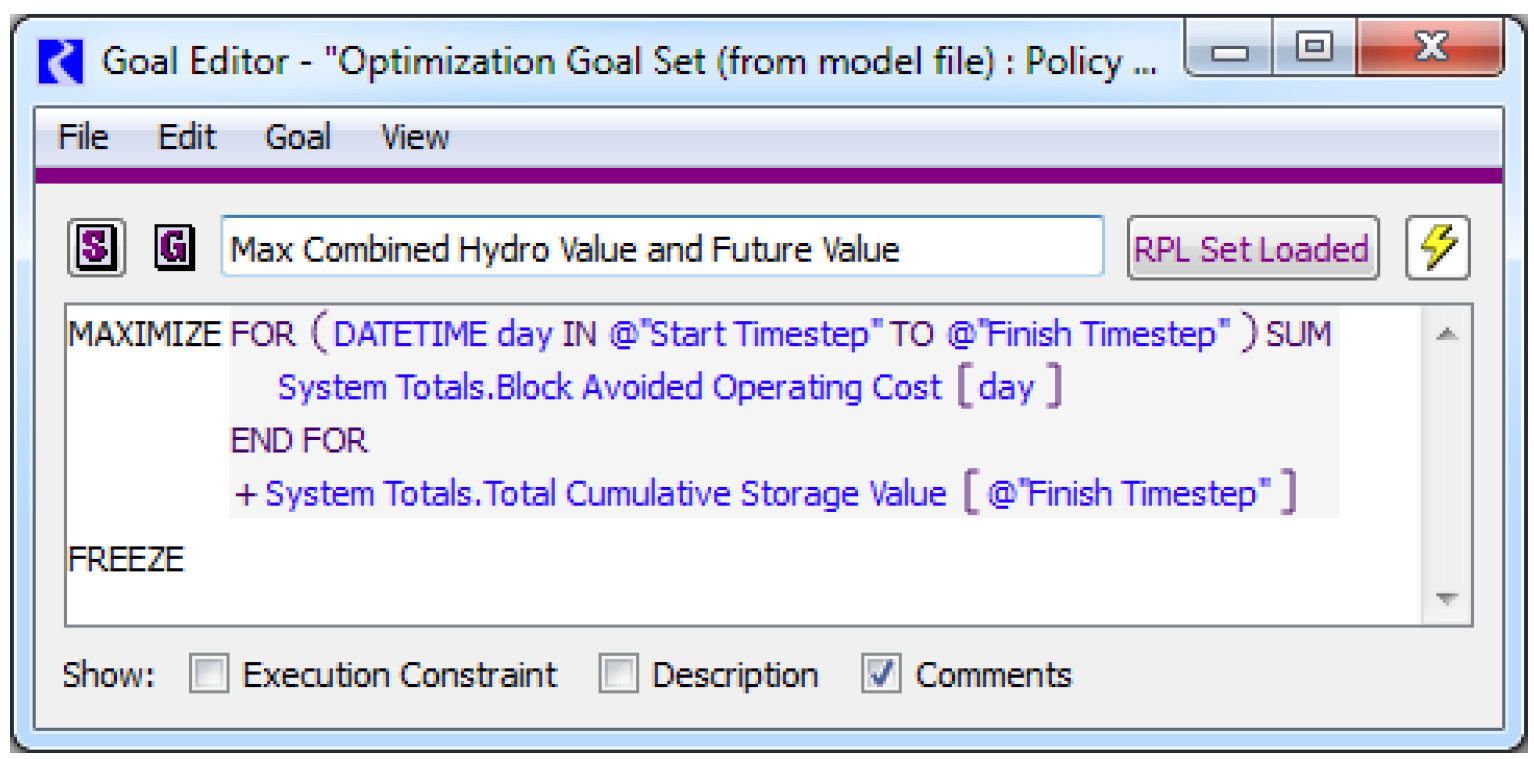Click the goal name input field
Screen dimensions: 1534x759
click(x=662, y=247)
